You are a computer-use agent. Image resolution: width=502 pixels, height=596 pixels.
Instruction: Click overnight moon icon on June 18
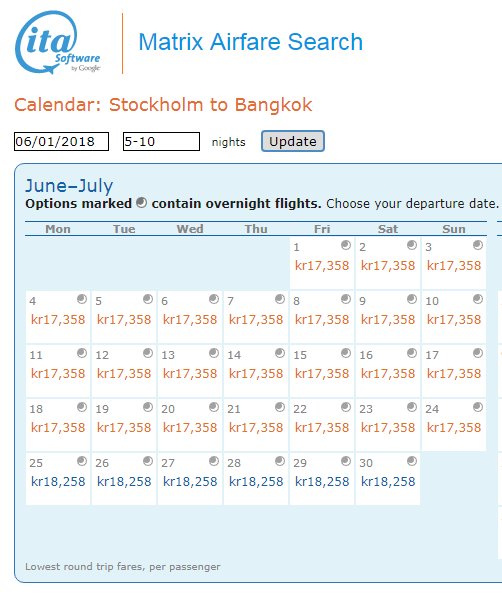pyautogui.click(x=82, y=407)
